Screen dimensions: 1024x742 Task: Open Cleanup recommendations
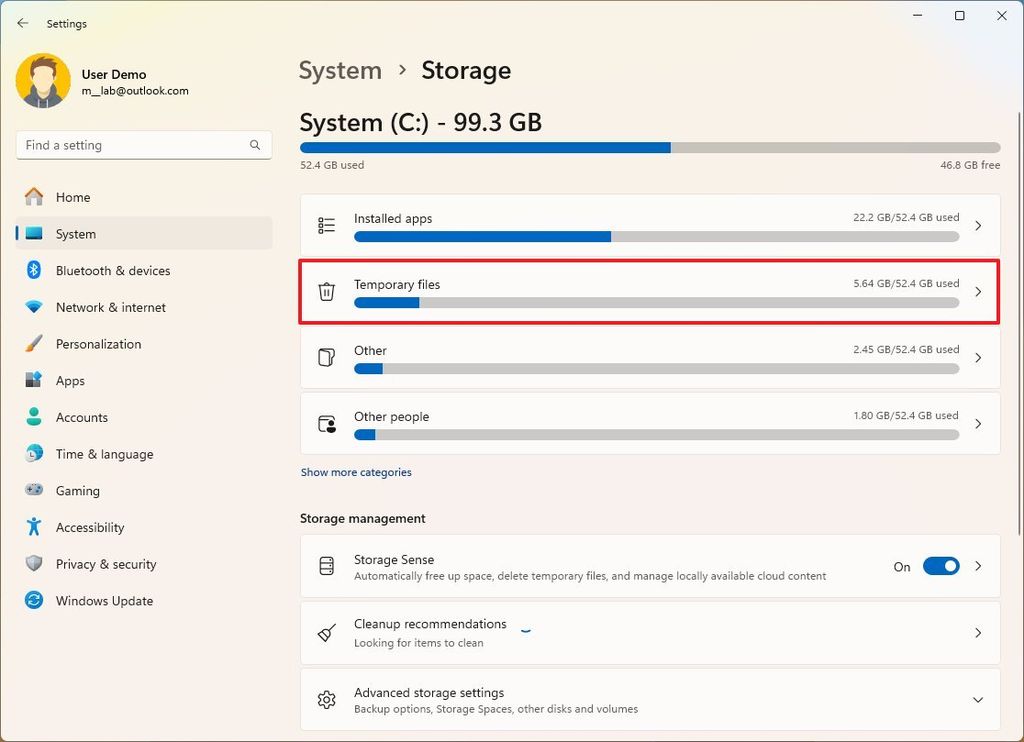click(x=650, y=632)
